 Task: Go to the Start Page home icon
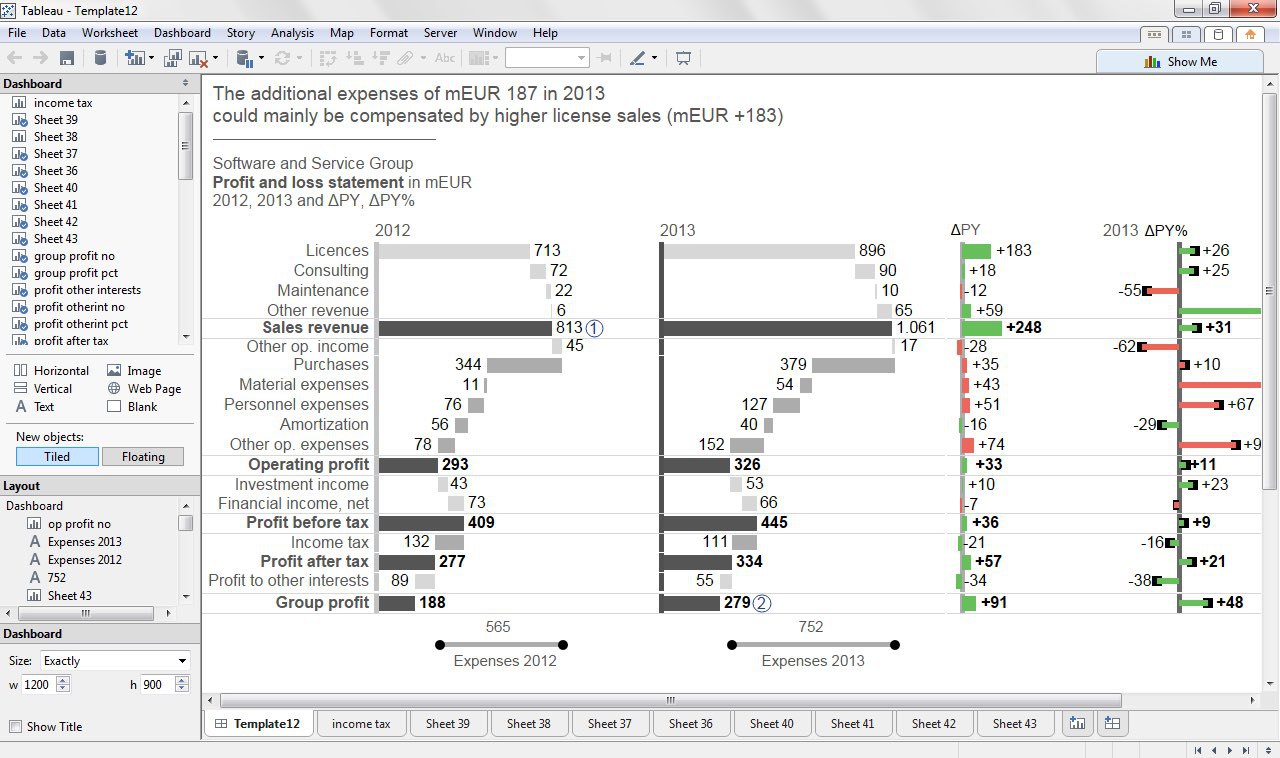coord(1249,33)
